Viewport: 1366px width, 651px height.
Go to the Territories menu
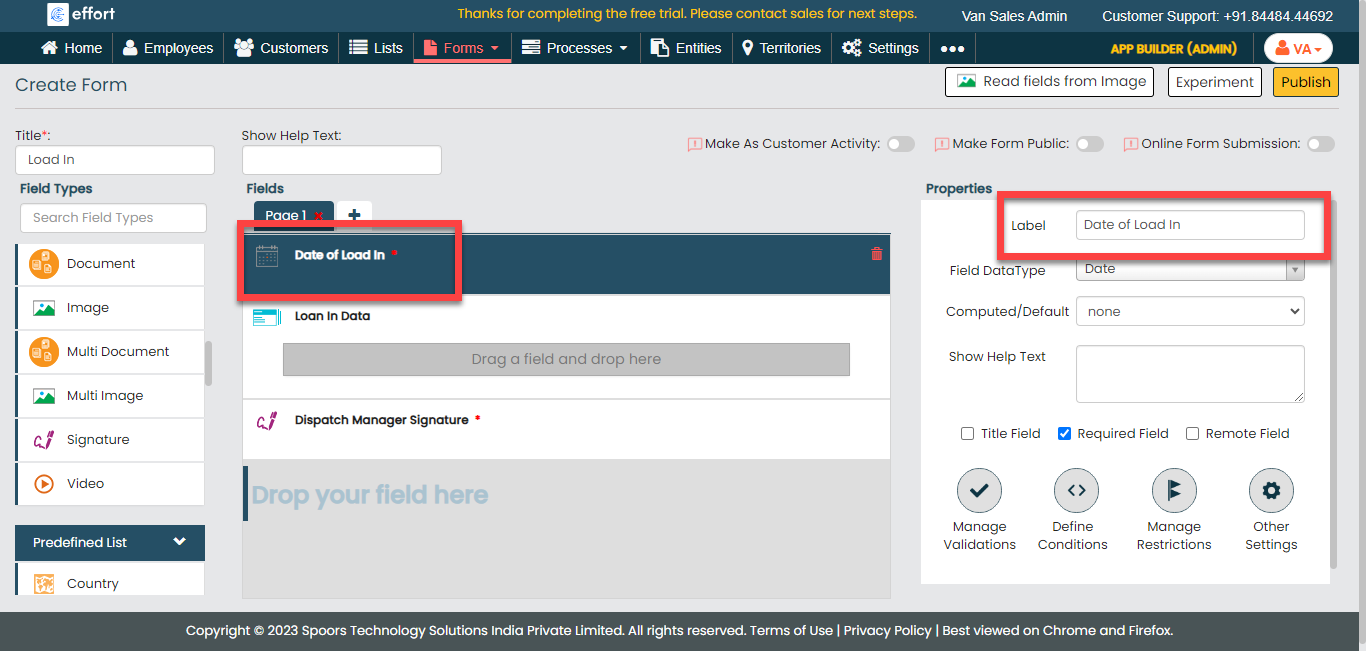coord(780,48)
